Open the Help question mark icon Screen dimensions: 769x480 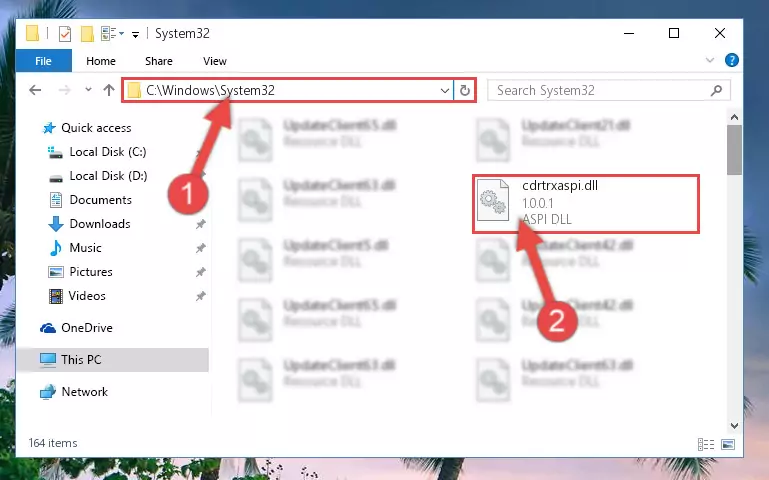pyautogui.click(x=731, y=60)
